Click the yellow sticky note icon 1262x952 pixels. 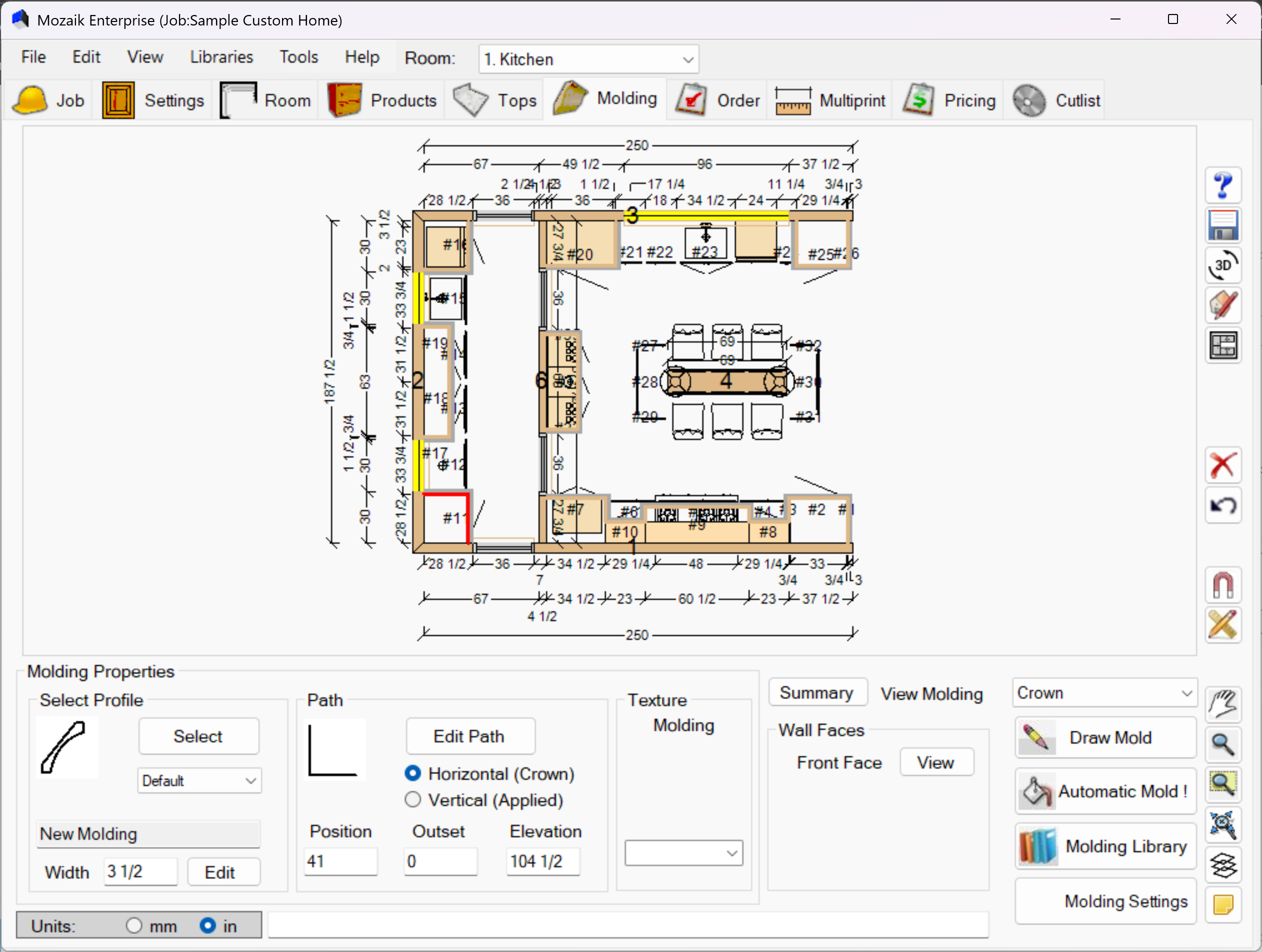click(1222, 904)
